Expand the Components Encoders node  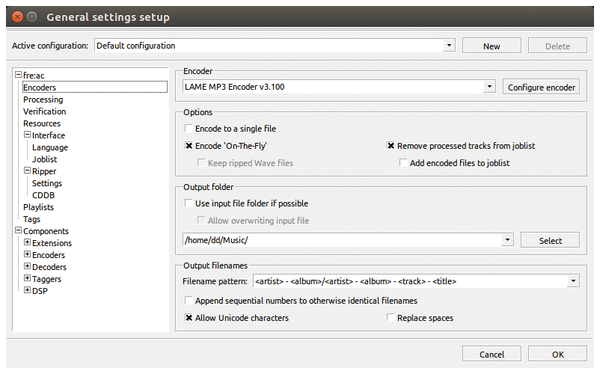[x=27, y=254]
